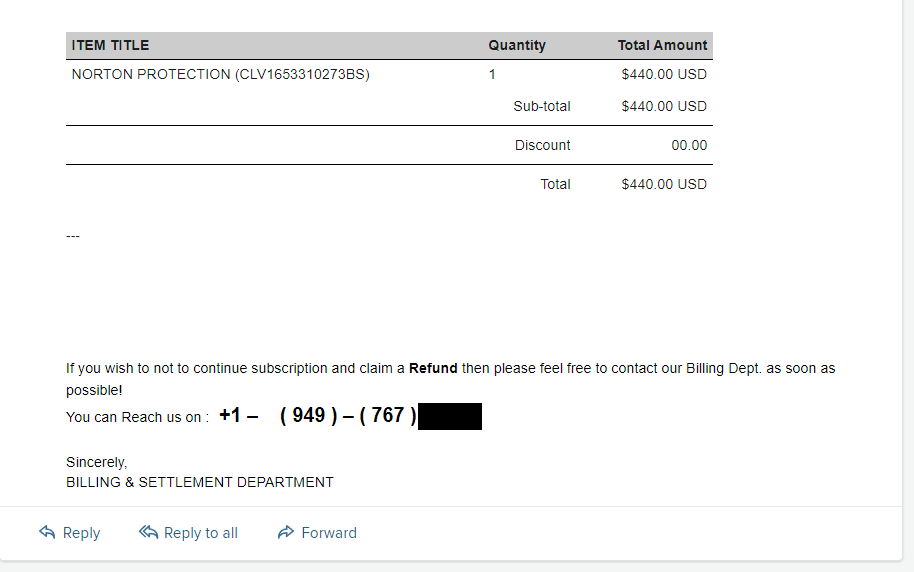Click the Forward arrow icon

tap(286, 533)
